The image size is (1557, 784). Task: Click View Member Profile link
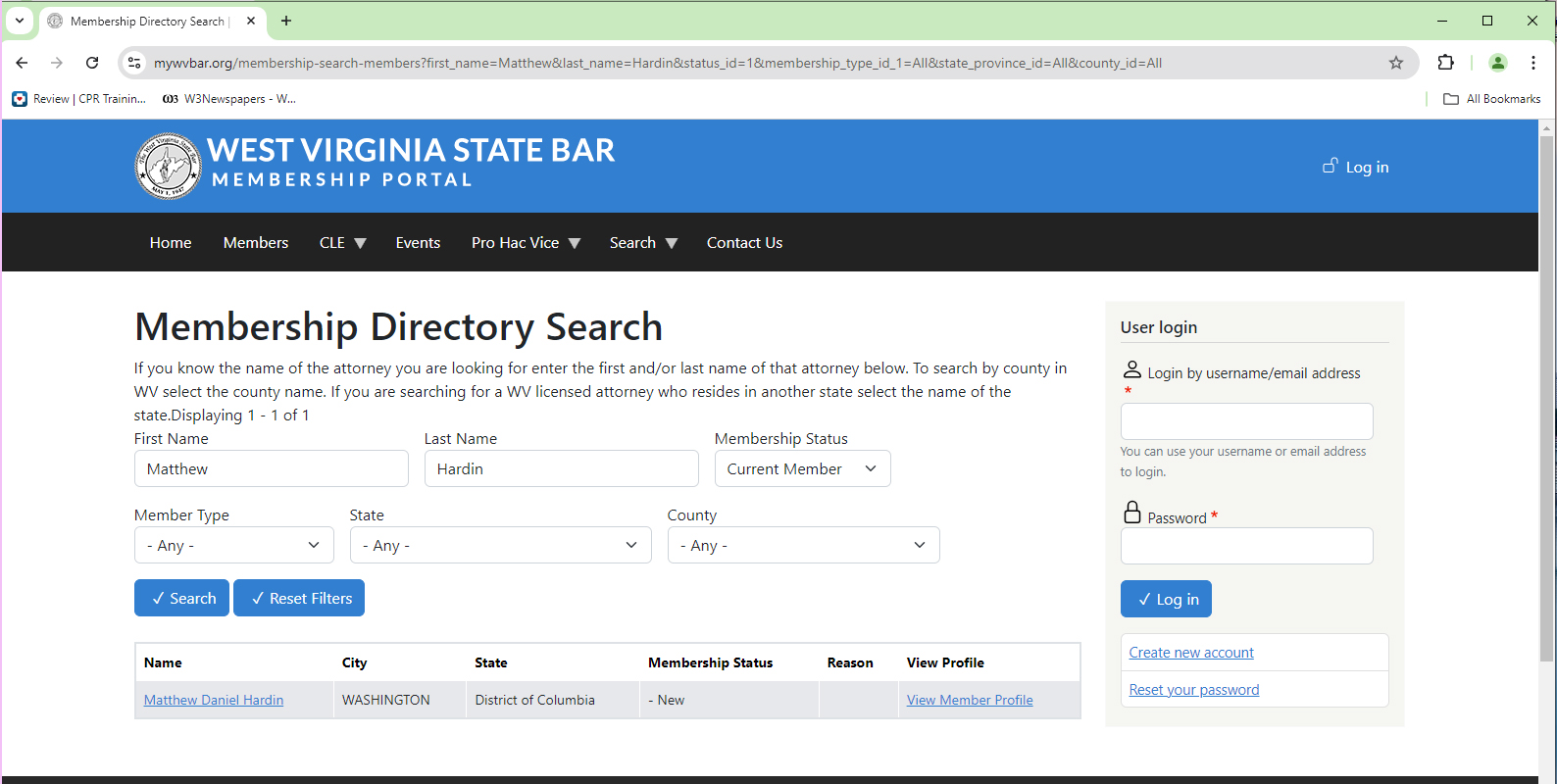click(970, 700)
